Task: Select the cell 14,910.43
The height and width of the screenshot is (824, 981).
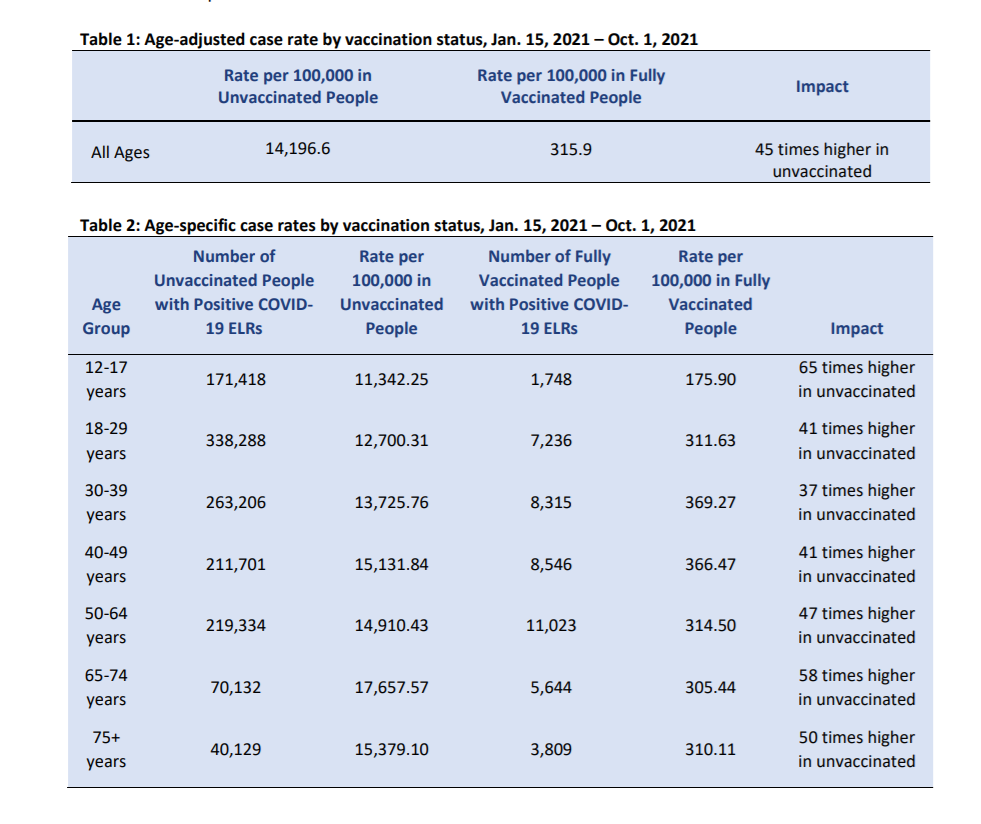Action: coord(392,626)
